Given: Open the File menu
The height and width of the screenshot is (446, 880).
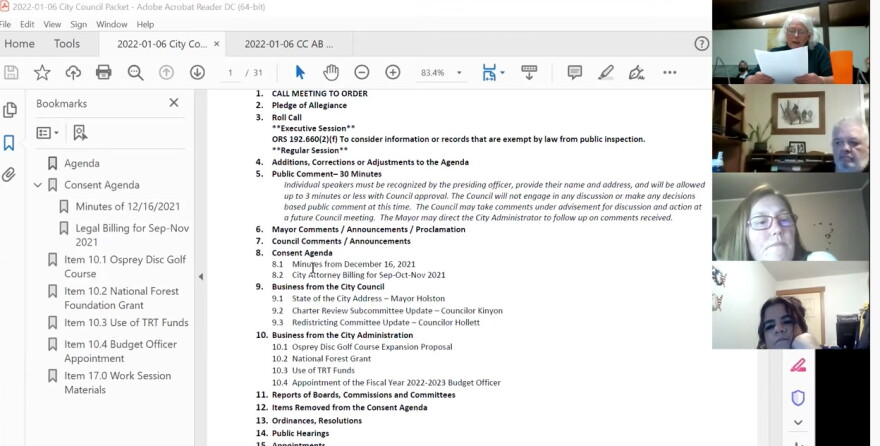Looking at the screenshot, I should [x=5, y=25].
